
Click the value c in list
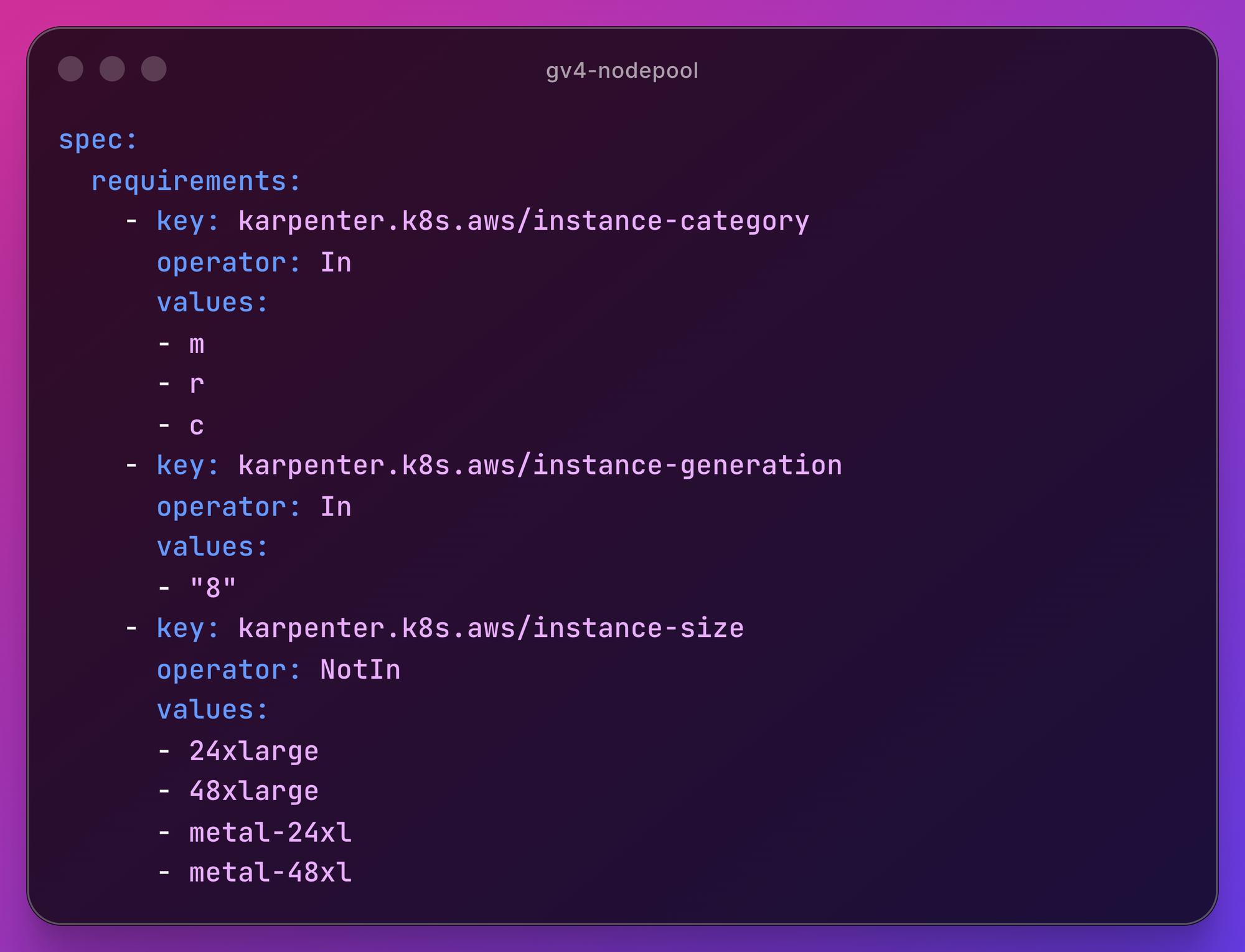(197, 426)
